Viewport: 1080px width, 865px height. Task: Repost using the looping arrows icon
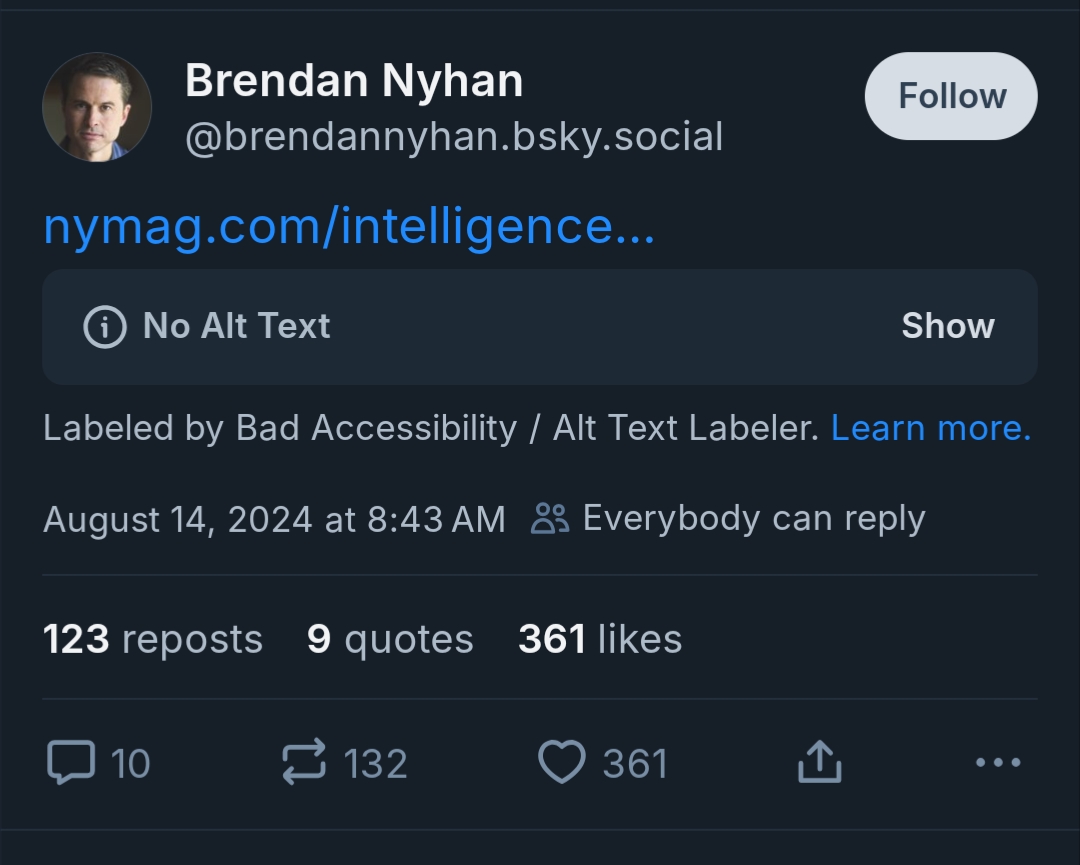coord(304,764)
